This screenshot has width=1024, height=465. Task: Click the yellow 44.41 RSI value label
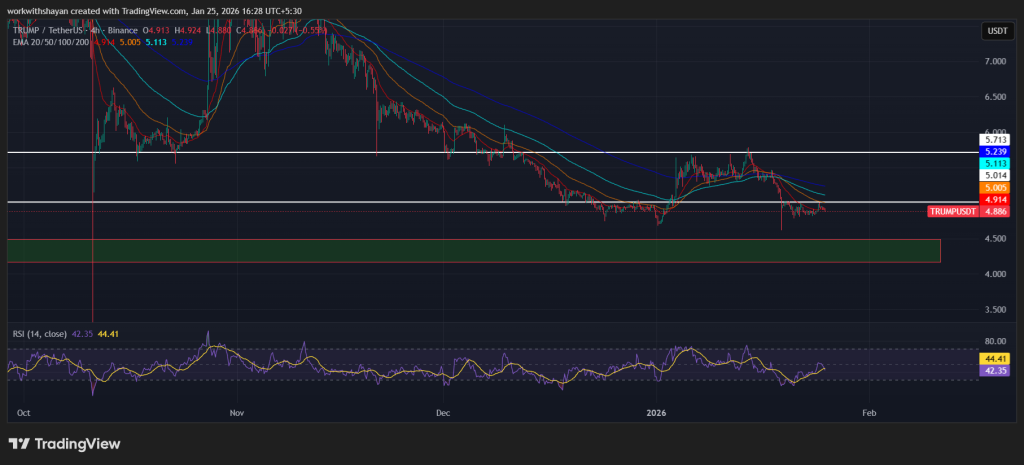[x=996, y=358]
